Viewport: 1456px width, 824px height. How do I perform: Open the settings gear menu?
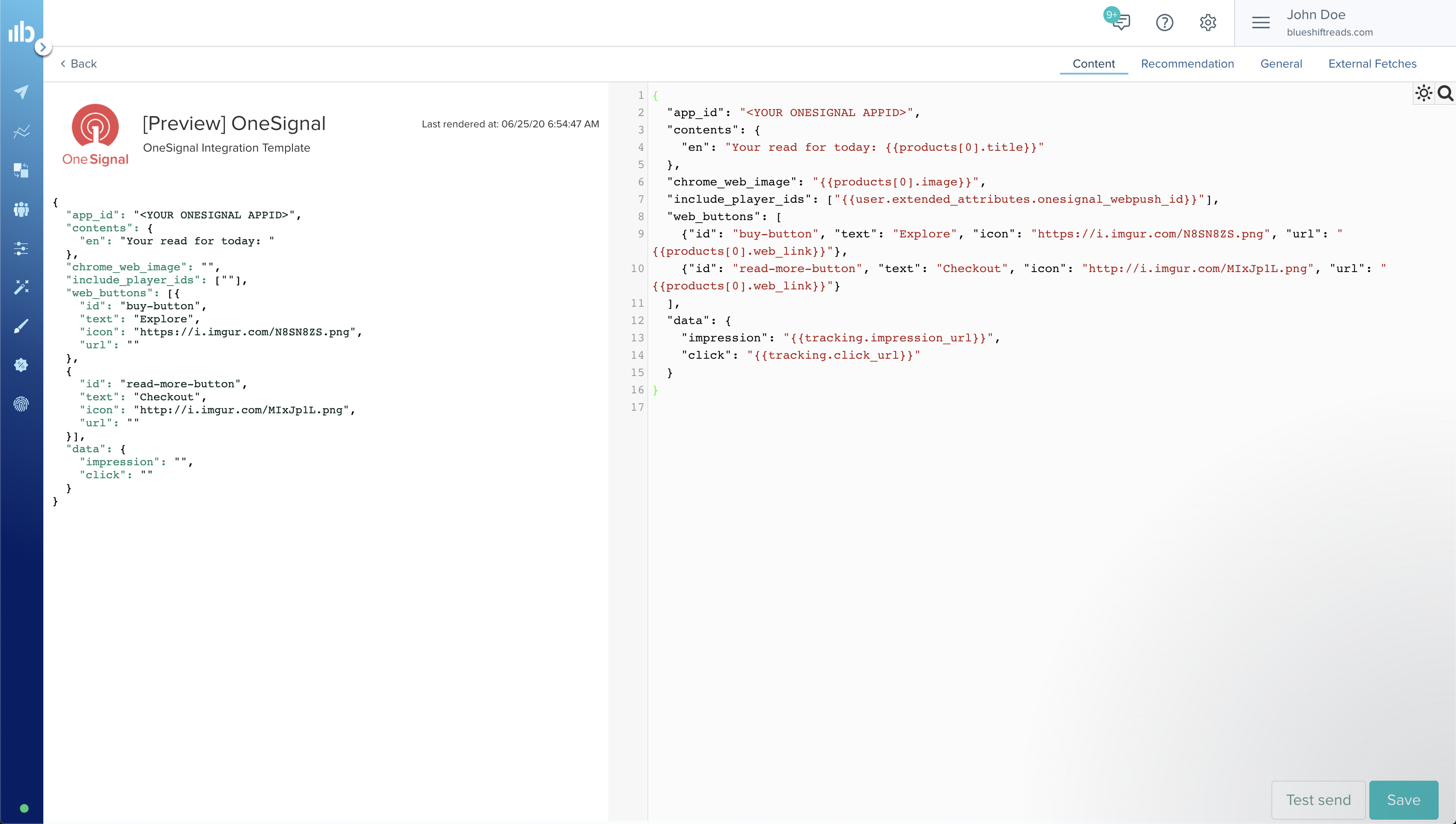(1208, 23)
